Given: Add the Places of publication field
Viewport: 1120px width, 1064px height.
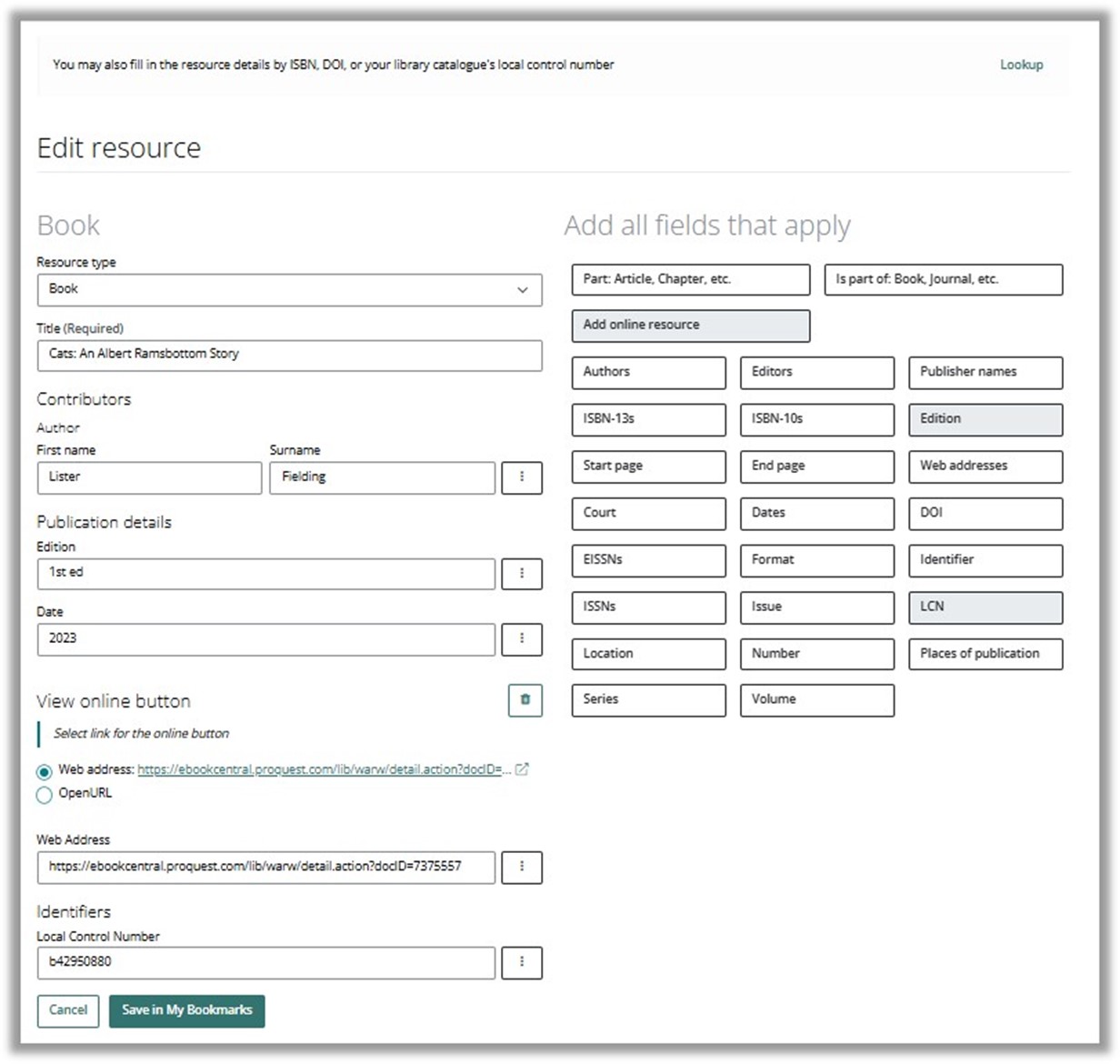Looking at the screenshot, I should pos(985,653).
